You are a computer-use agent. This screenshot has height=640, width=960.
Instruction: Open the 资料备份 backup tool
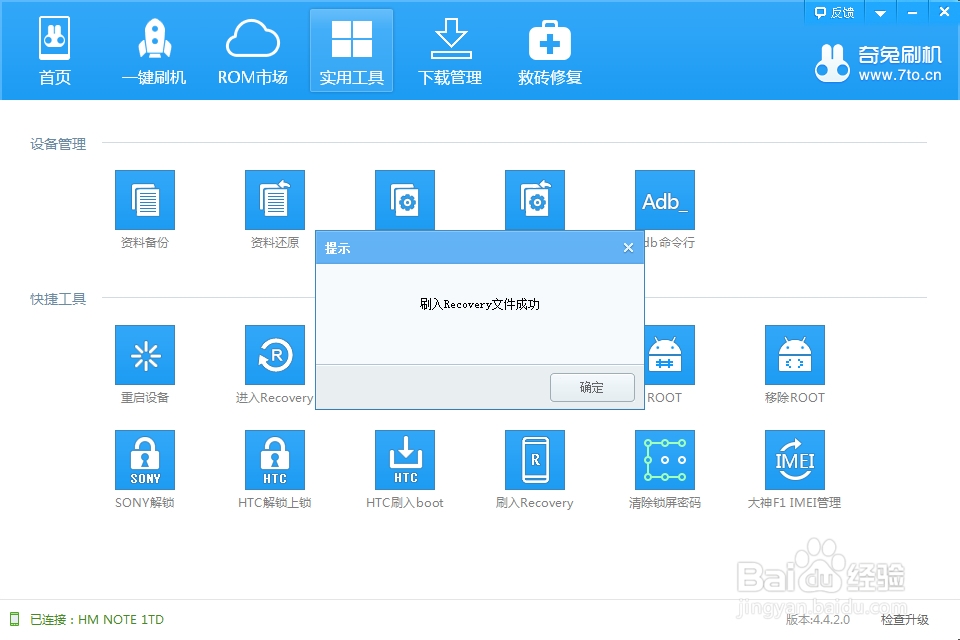pos(145,200)
